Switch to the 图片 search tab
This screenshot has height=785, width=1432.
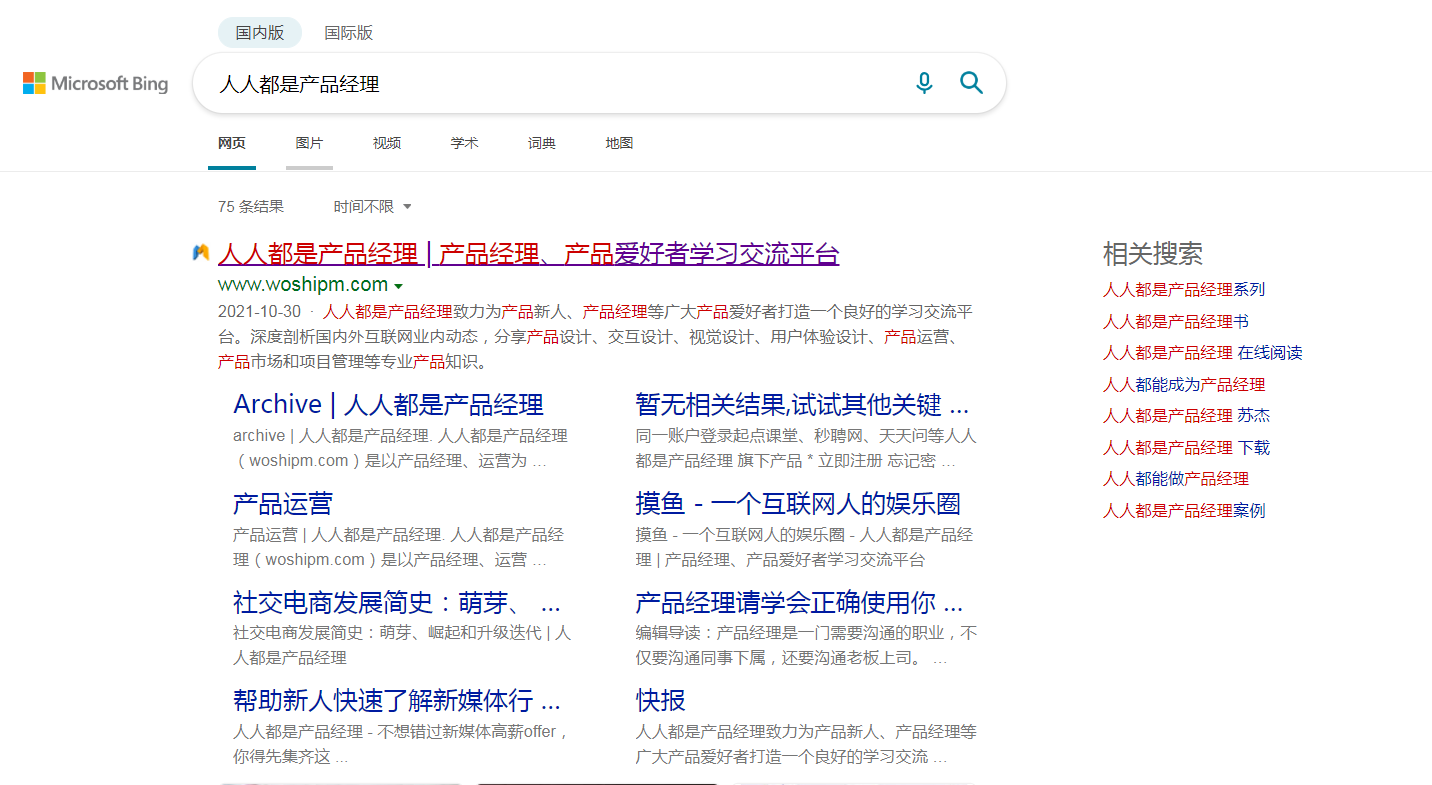pos(309,143)
